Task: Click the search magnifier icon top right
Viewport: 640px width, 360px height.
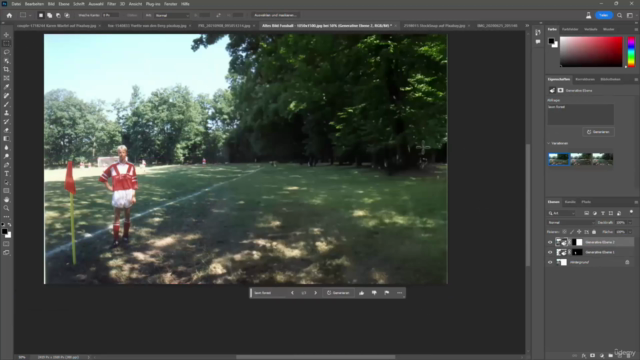Action: click(x=620, y=15)
